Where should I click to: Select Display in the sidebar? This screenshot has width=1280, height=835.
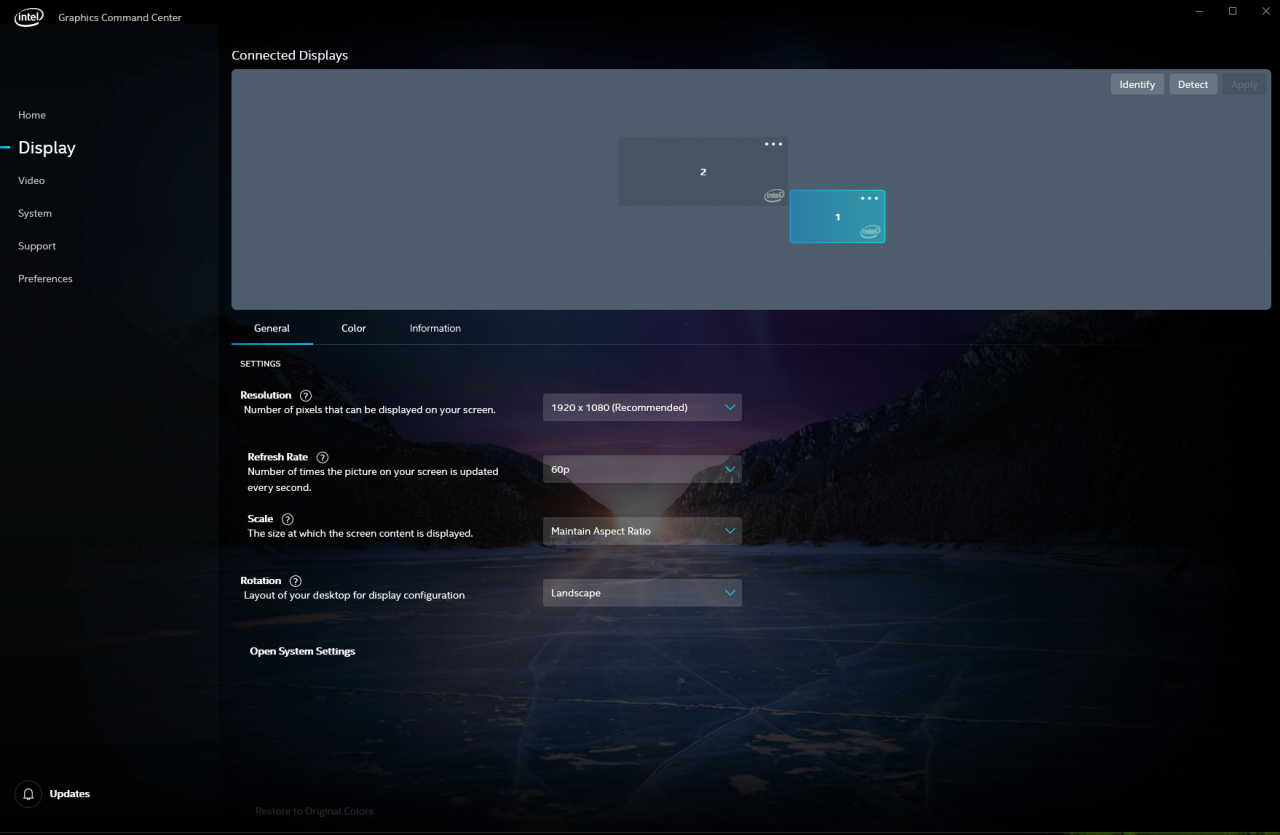click(x=47, y=148)
